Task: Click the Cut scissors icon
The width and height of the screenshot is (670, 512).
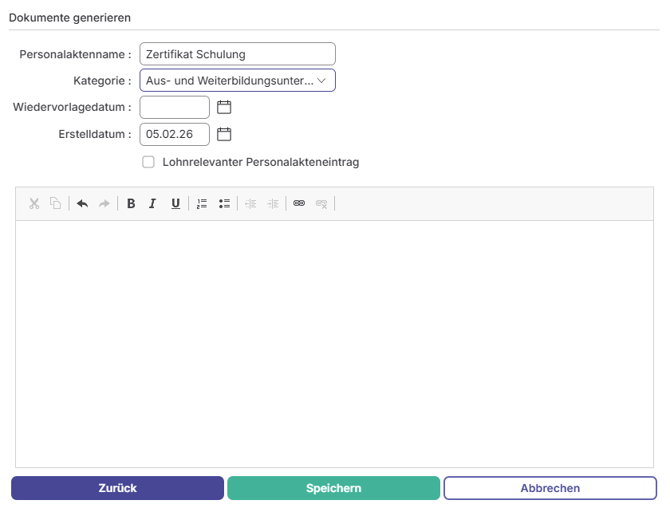Action: (34, 204)
